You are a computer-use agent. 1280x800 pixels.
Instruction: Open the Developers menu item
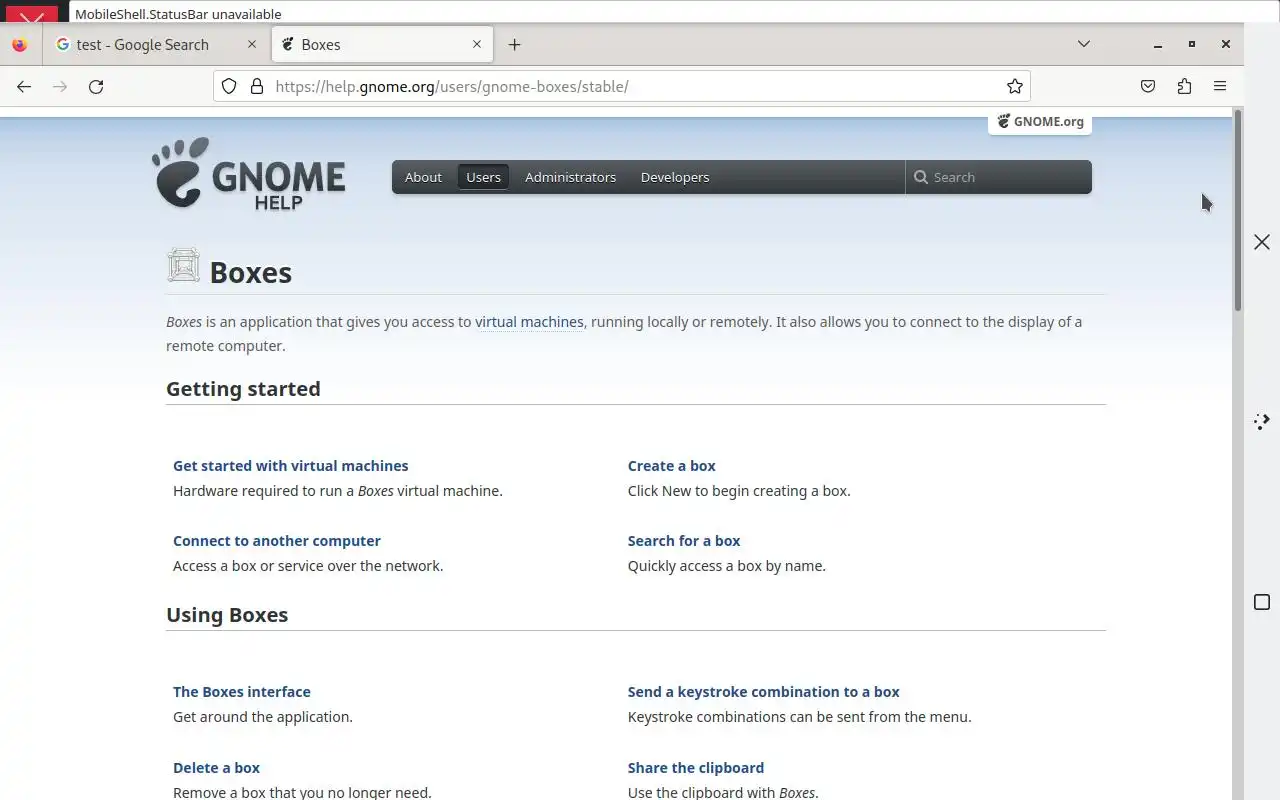click(675, 177)
